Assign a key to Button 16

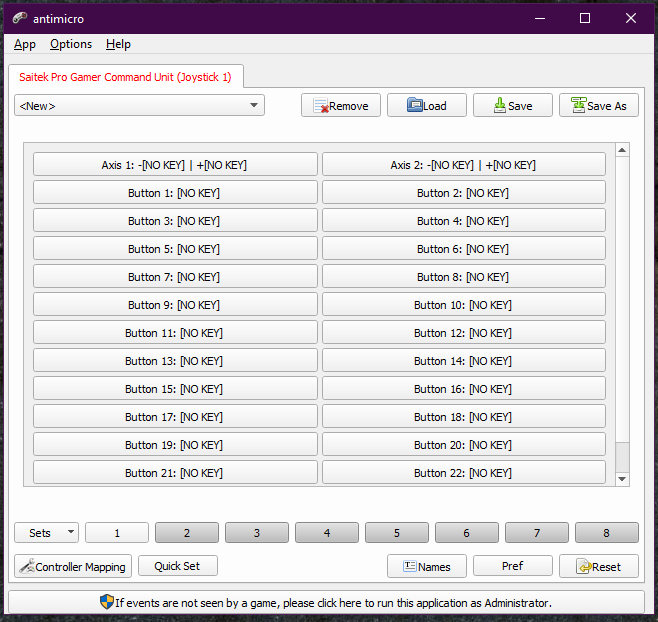click(x=464, y=389)
